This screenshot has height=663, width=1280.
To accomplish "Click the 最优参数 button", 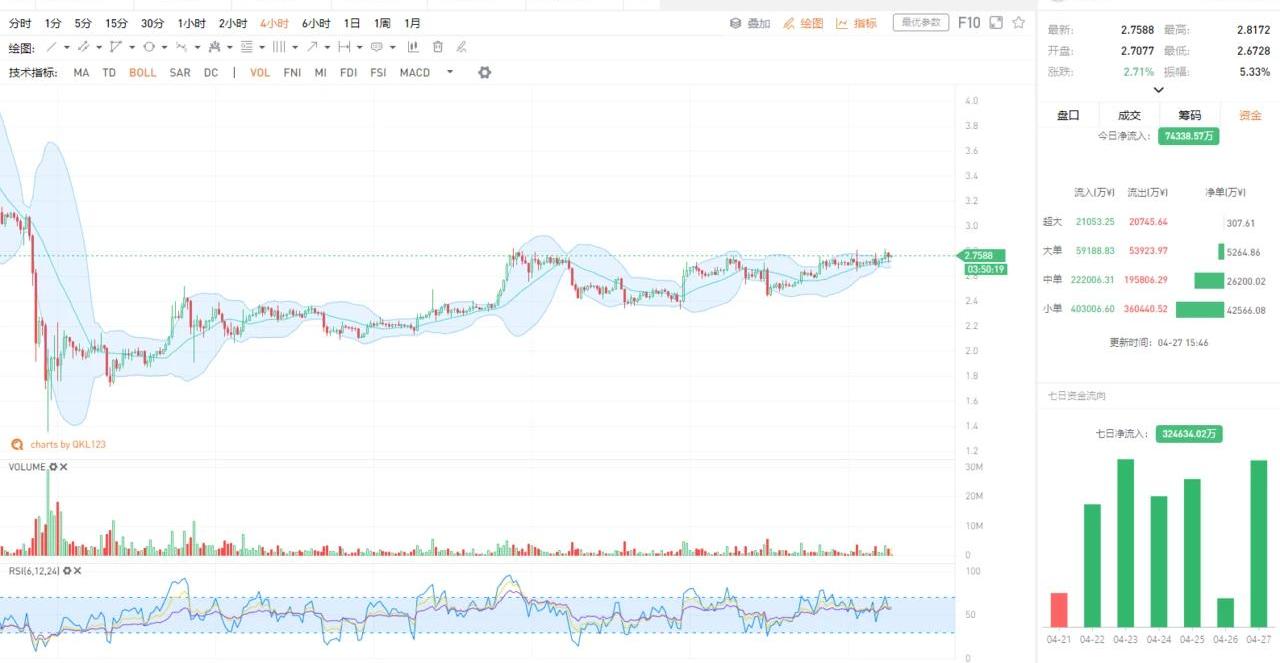I will tap(920, 23).
